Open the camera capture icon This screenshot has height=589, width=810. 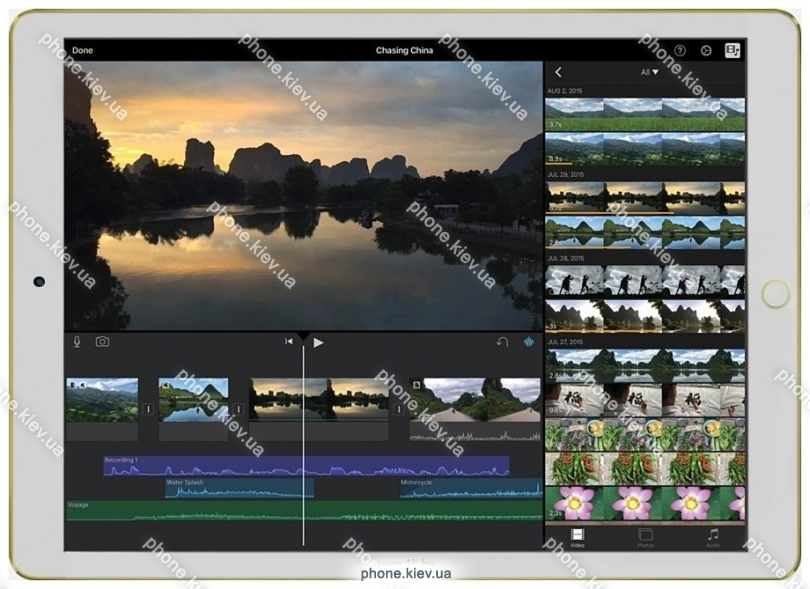point(102,342)
